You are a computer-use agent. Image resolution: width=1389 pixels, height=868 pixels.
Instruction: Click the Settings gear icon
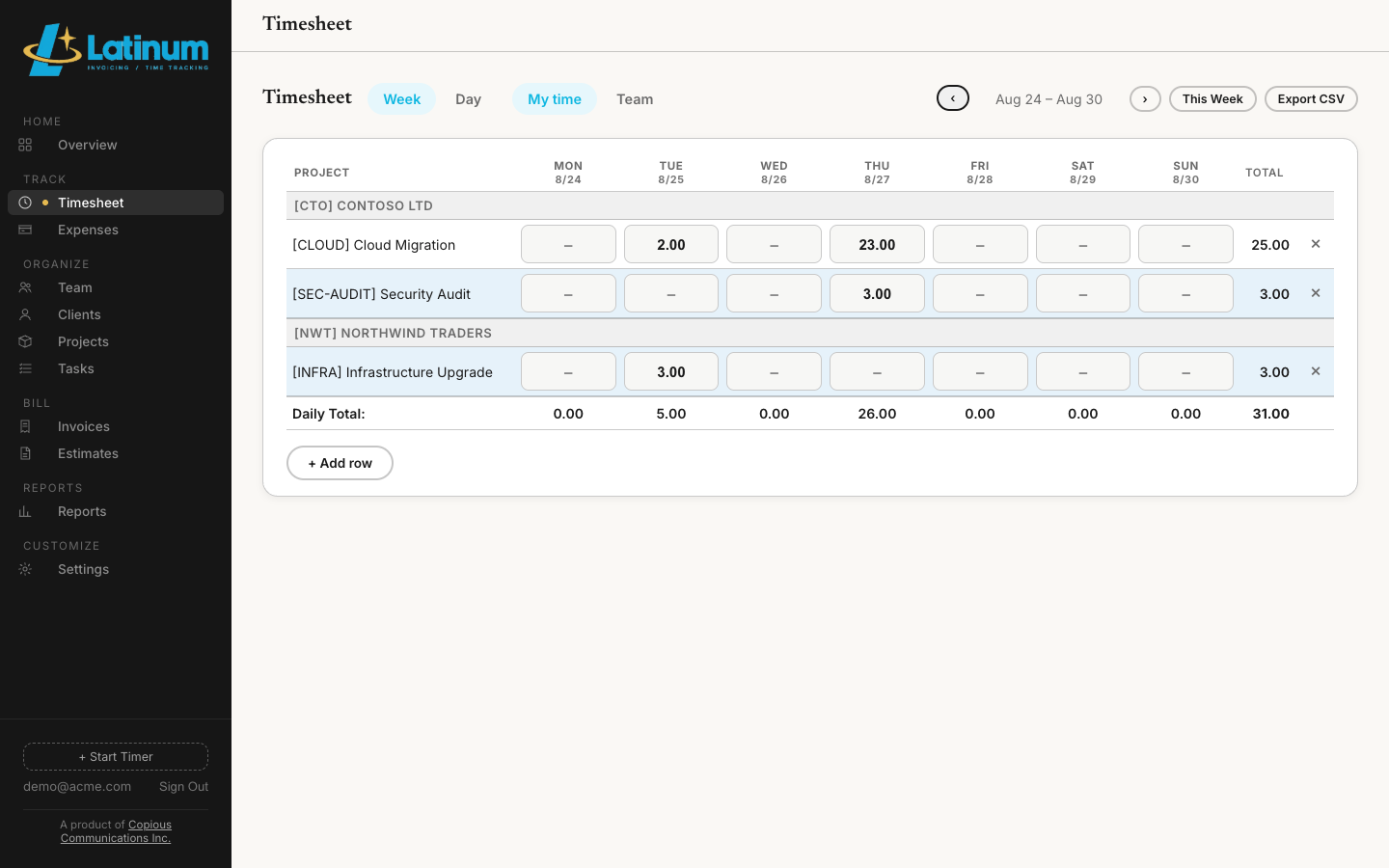point(25,569)
